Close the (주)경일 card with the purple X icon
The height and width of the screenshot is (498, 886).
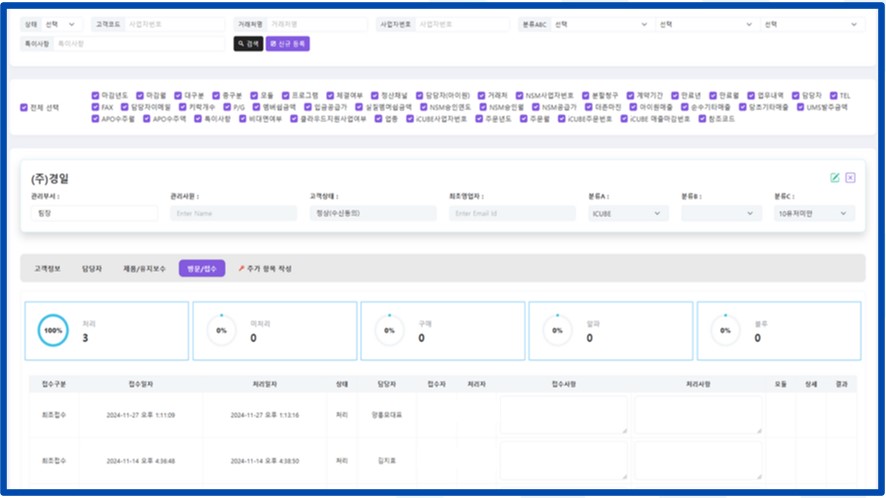click(850, 178)
